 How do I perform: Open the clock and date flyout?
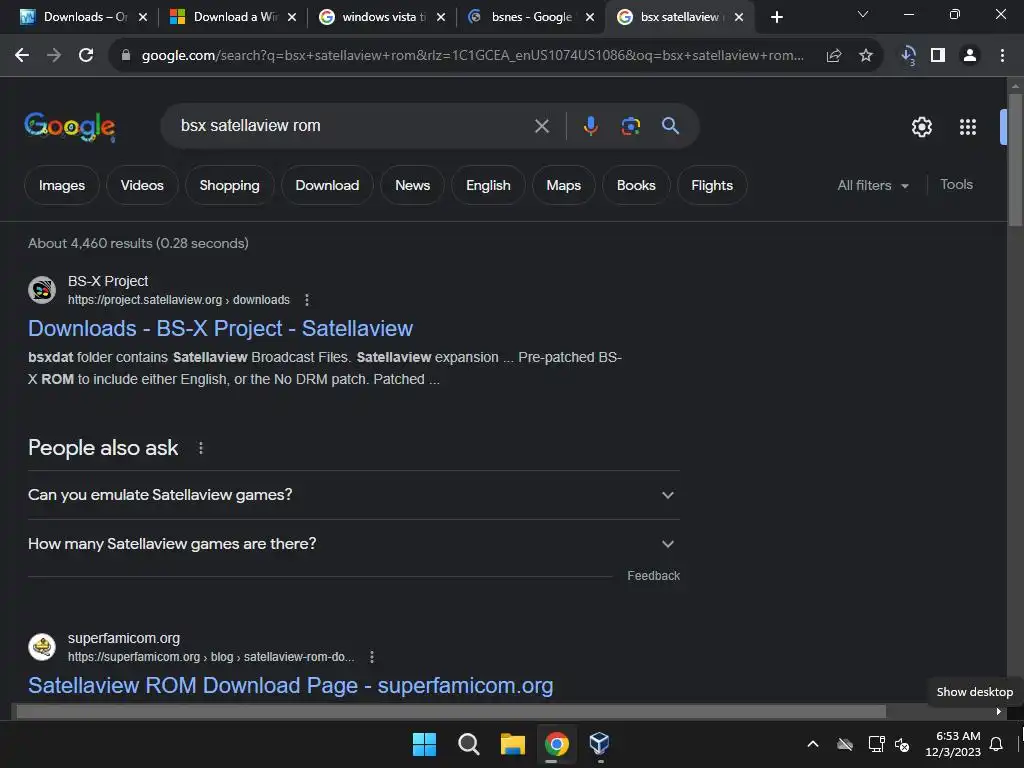coord(953,744)
